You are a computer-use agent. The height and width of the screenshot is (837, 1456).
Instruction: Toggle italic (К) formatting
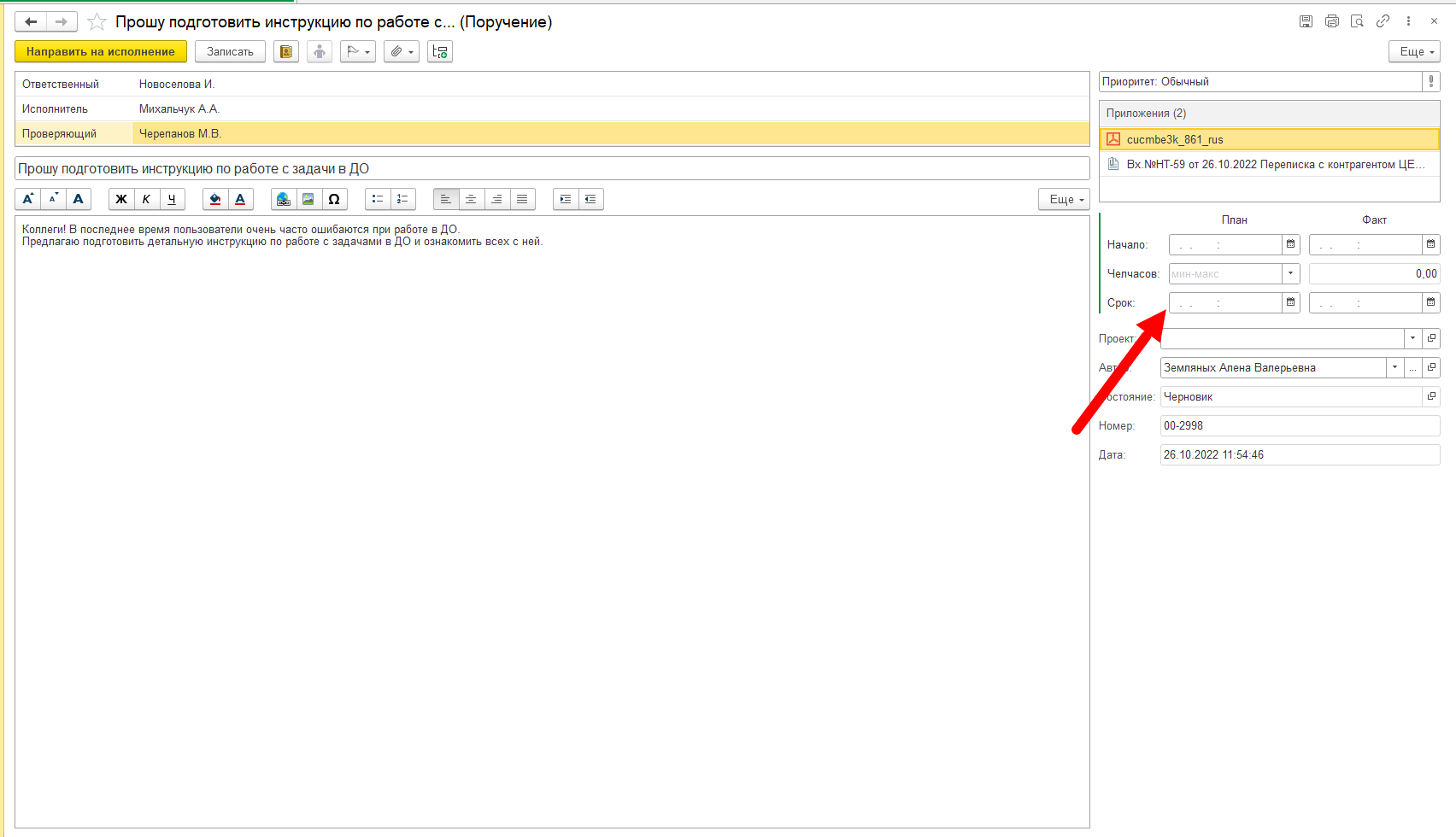pyautogui.click(x=146, y=199)
